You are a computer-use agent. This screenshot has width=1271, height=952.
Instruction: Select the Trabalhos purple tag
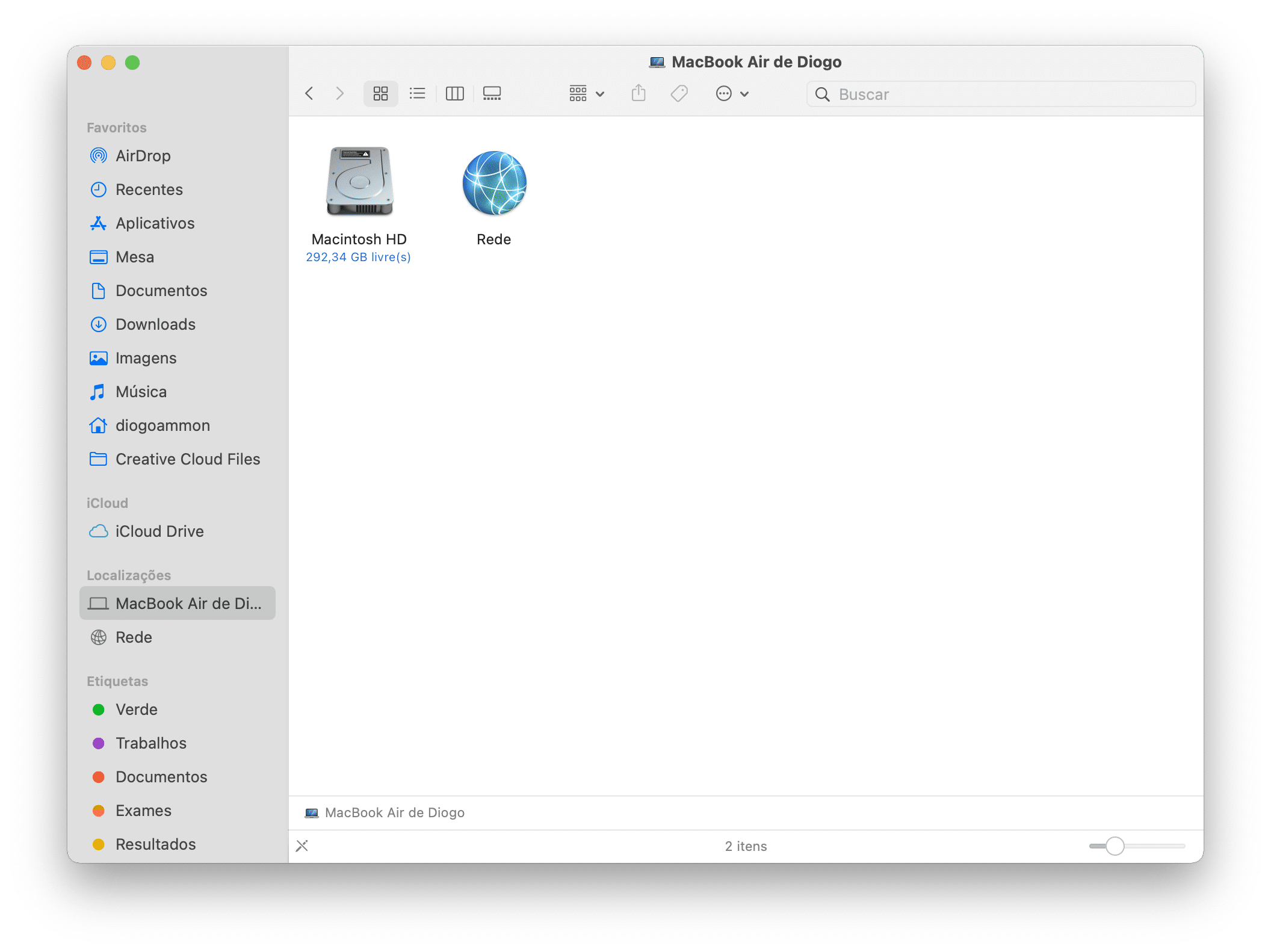[x=177, y=743]
